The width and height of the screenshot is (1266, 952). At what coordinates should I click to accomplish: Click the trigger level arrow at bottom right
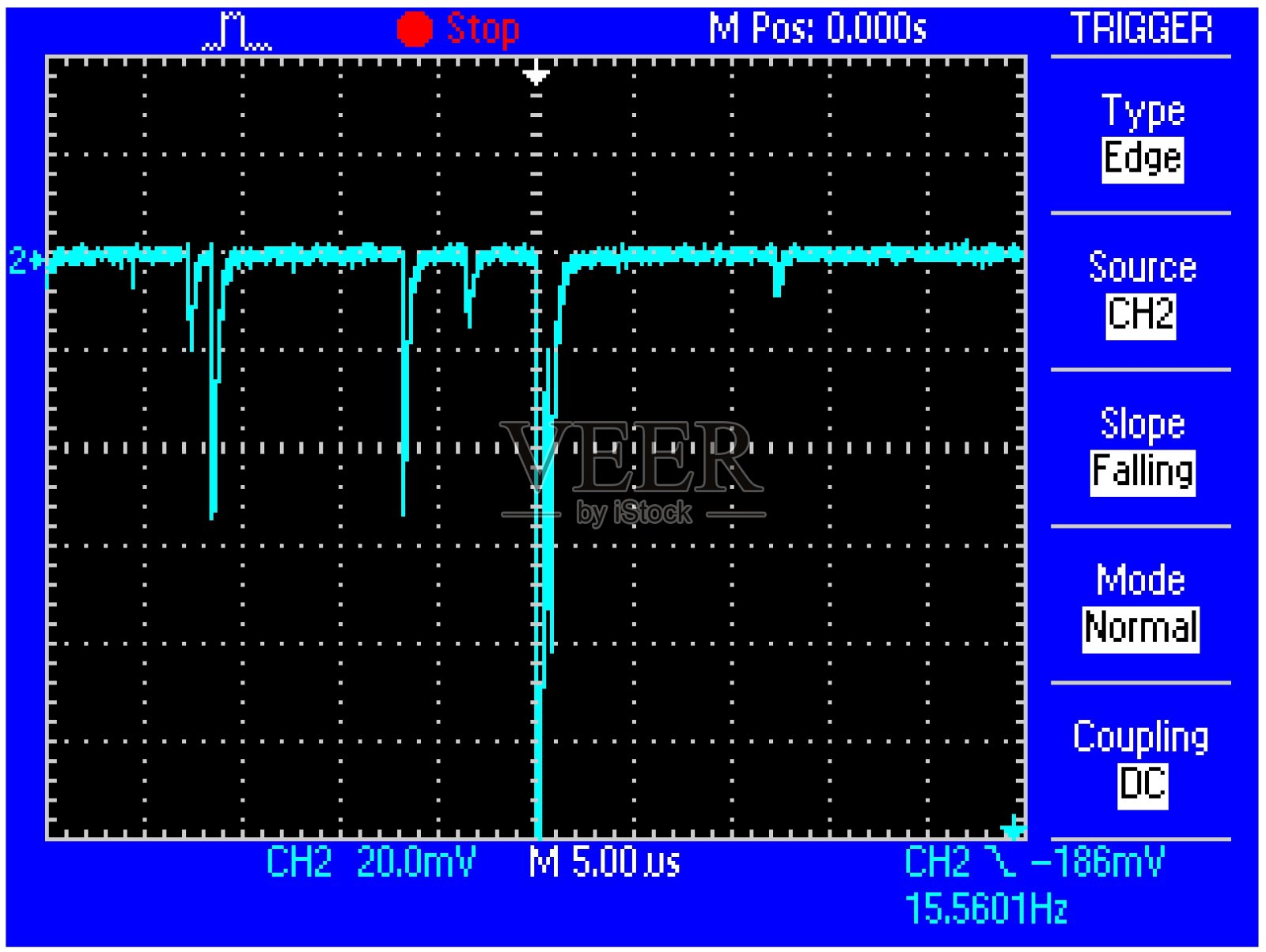pyautogui.click(x=1013, y=830)
